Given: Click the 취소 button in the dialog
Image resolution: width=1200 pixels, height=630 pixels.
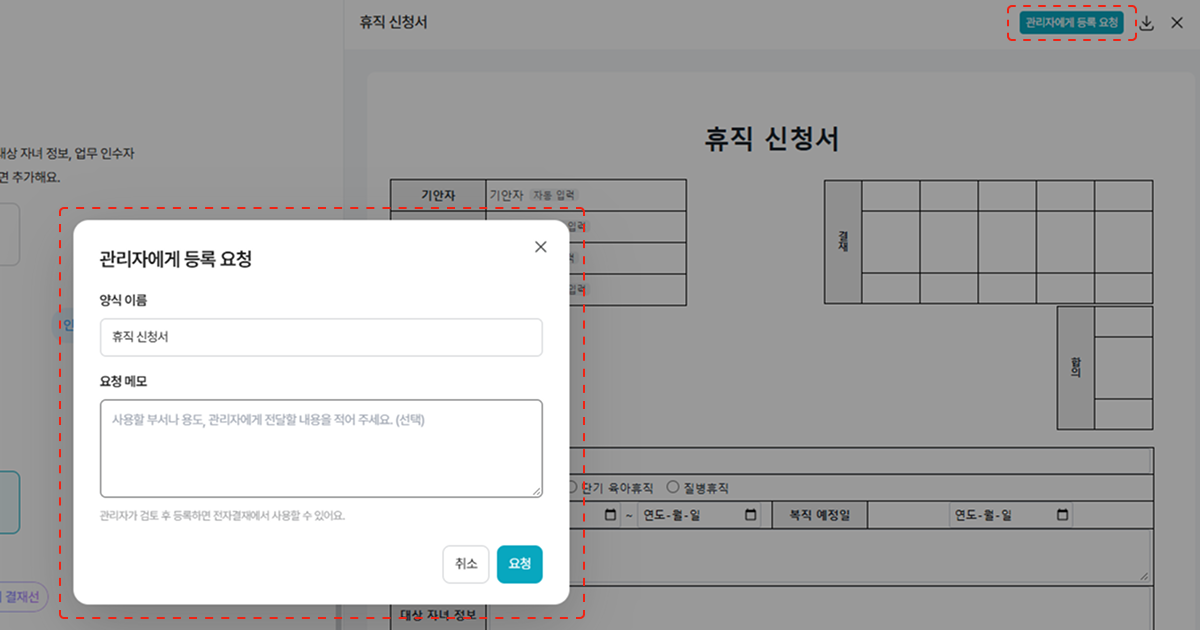Looking at the screenshot, I should [466, 564].
